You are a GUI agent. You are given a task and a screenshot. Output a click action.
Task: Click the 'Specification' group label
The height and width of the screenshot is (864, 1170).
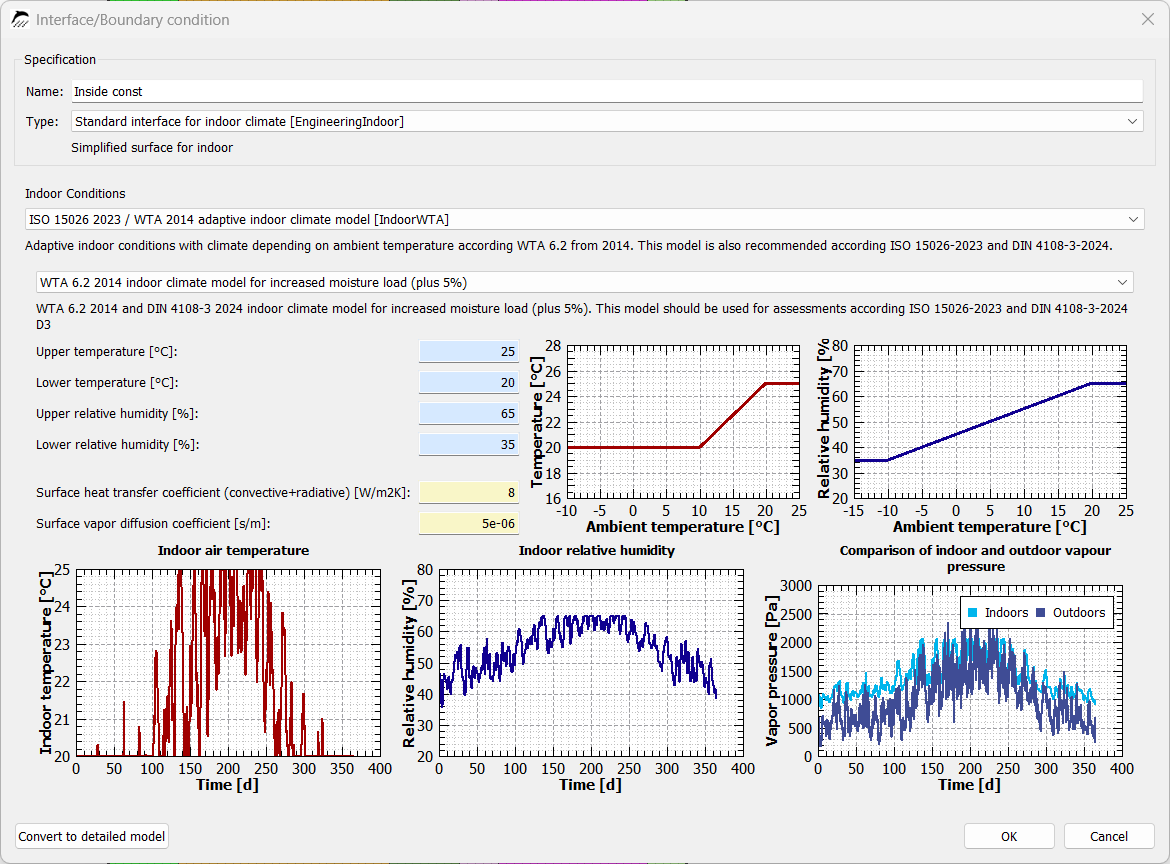tap(60, 60)
